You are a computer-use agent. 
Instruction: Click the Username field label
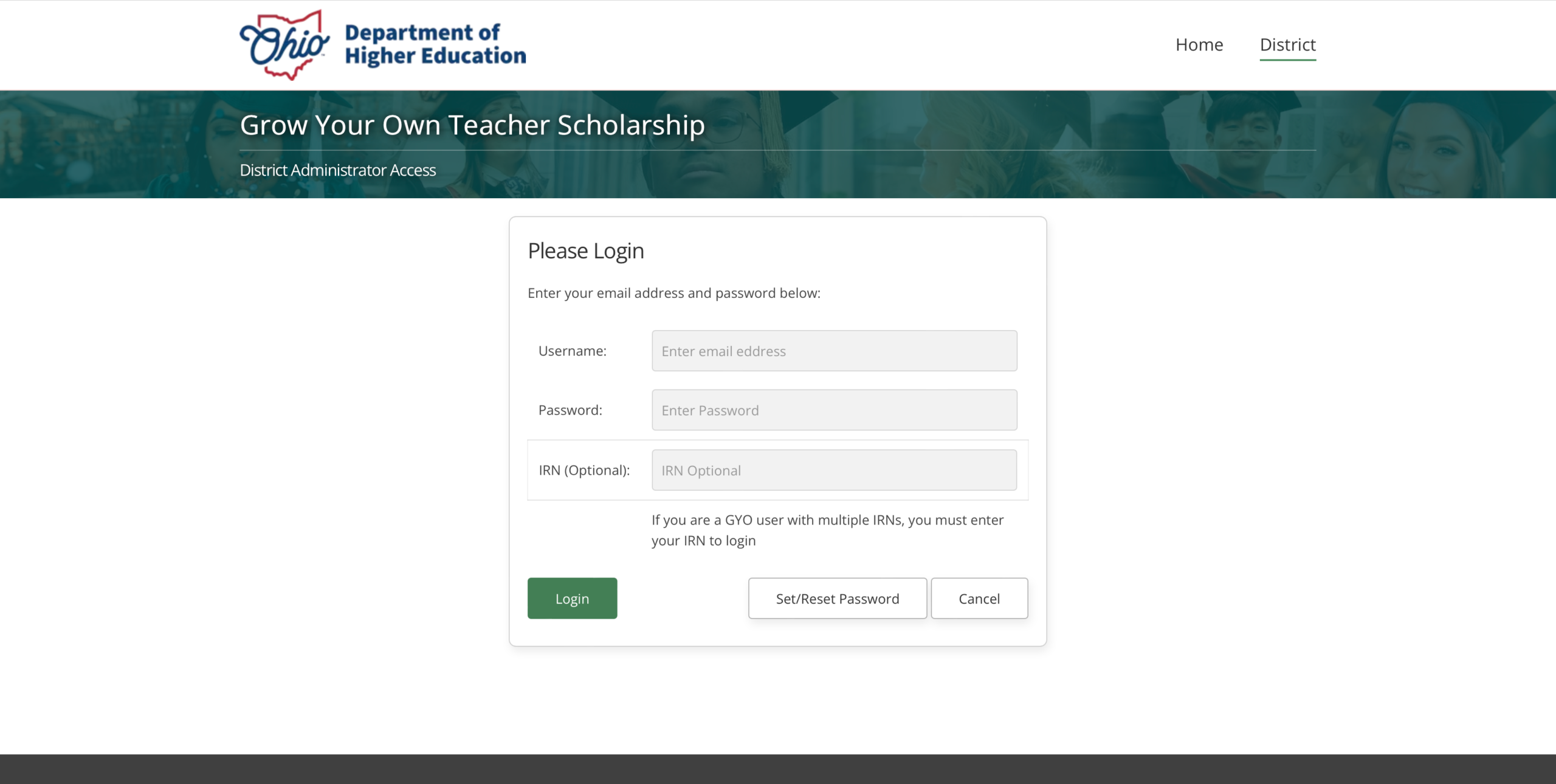(572, 351)
